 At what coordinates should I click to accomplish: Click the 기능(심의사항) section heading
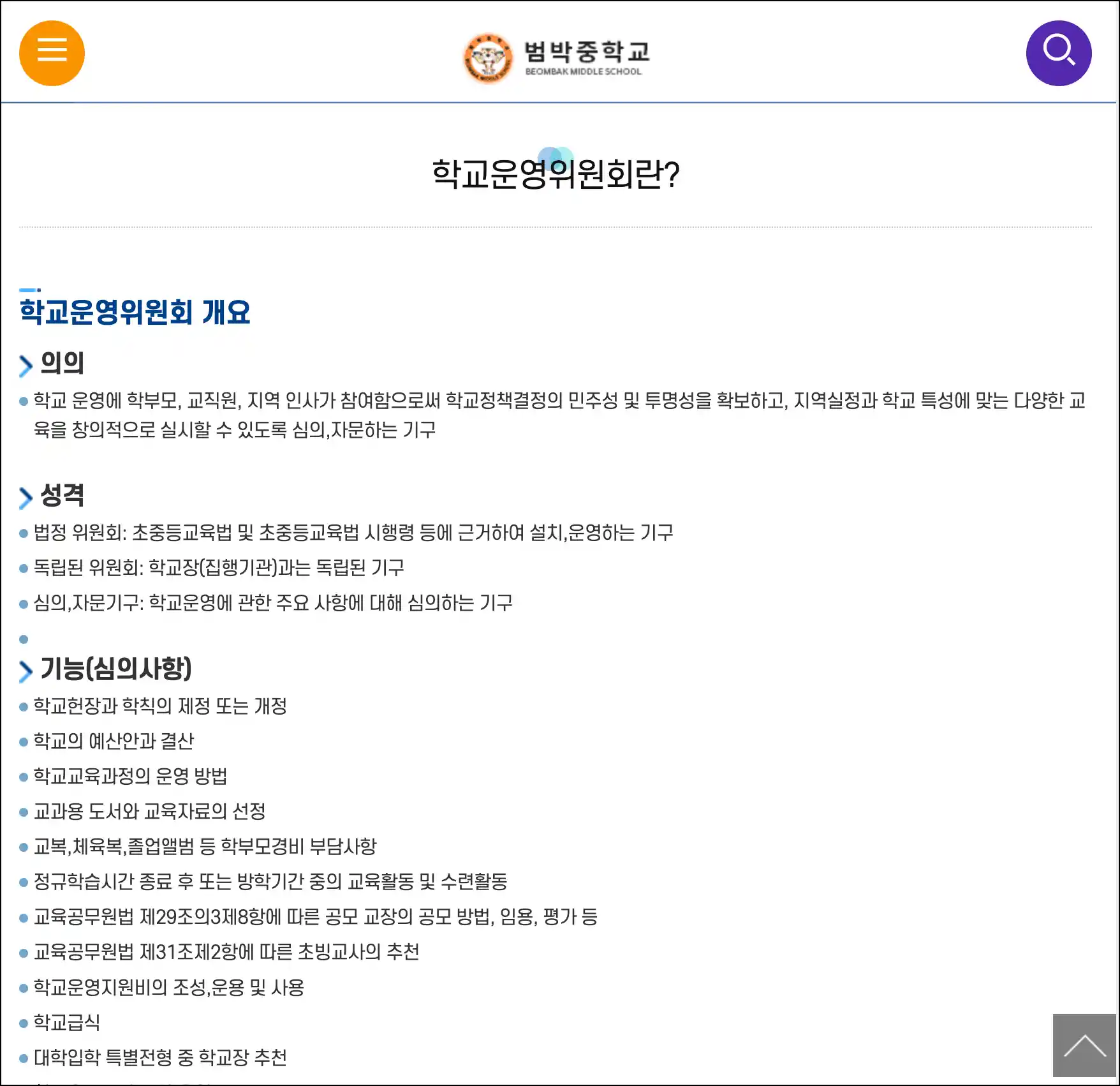115,668
